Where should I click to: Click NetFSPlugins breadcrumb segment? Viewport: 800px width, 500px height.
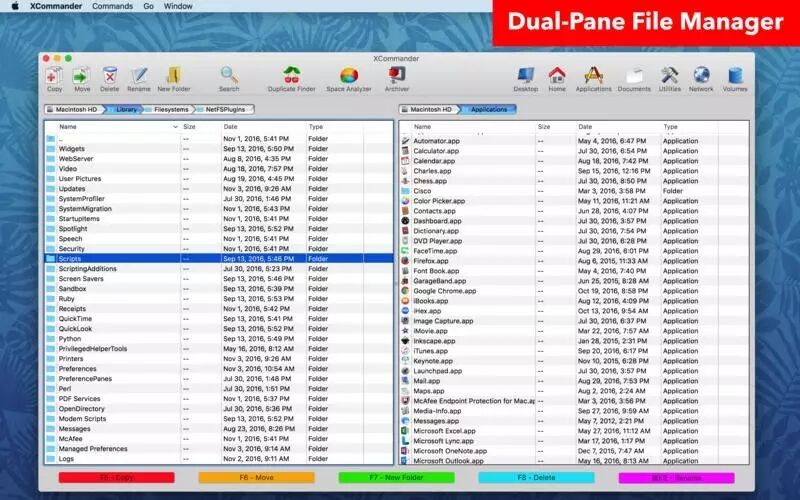(225, 109)
